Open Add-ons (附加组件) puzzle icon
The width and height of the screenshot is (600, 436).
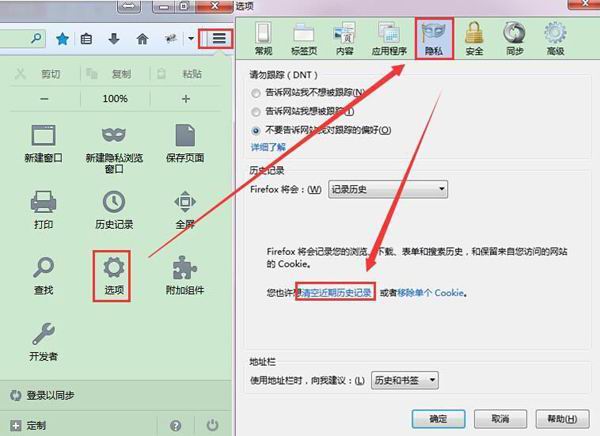(x=185, y=276)
